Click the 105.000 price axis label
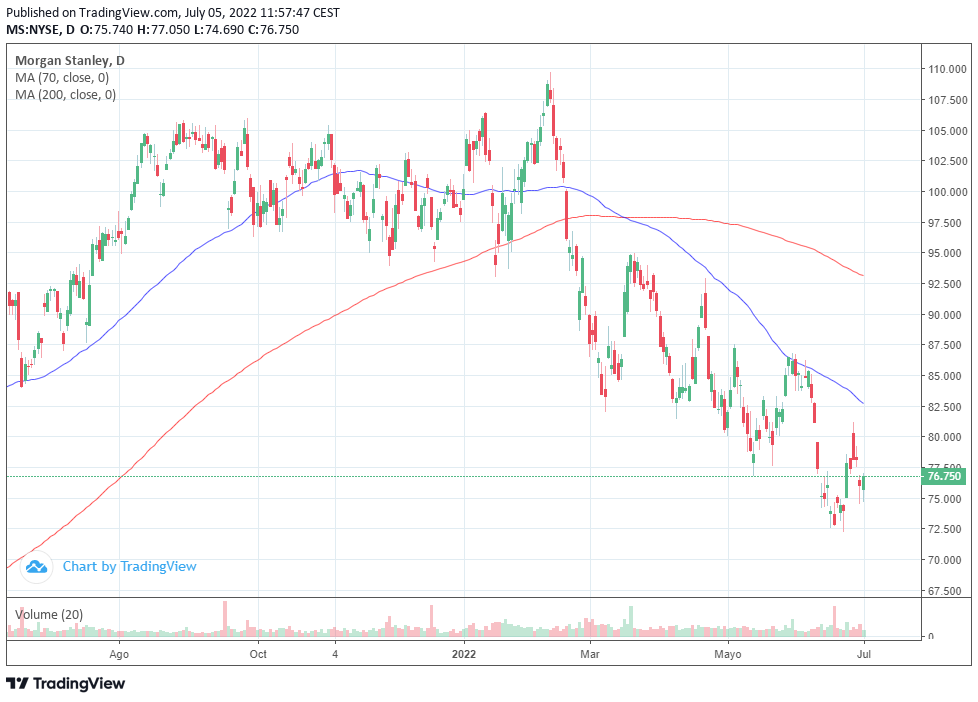Viewport: 978px width, 702px height. tap(947, 131)
